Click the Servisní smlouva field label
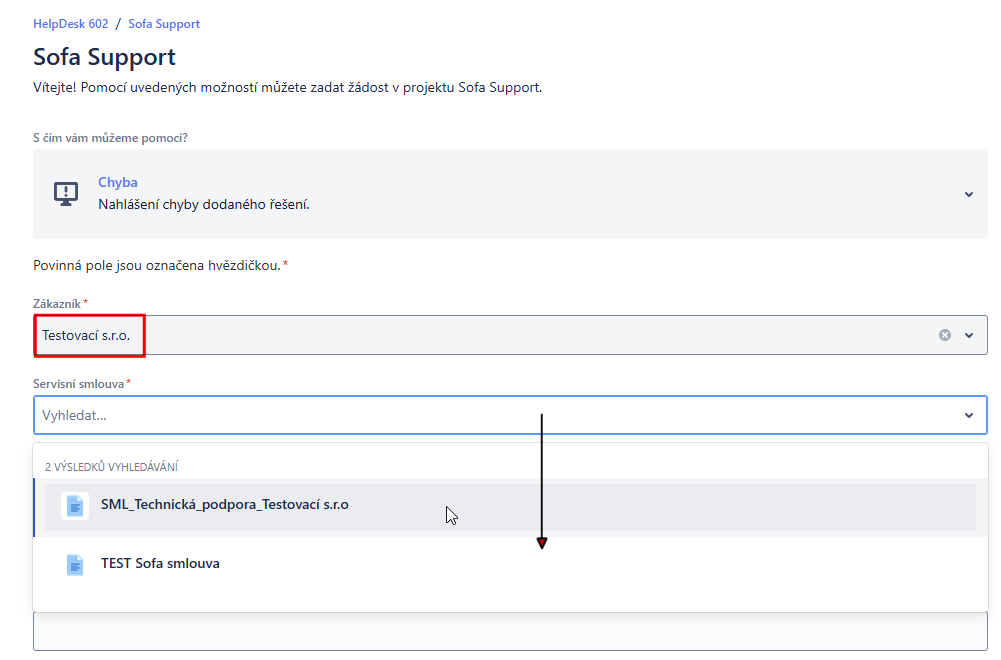 (79, 383)
